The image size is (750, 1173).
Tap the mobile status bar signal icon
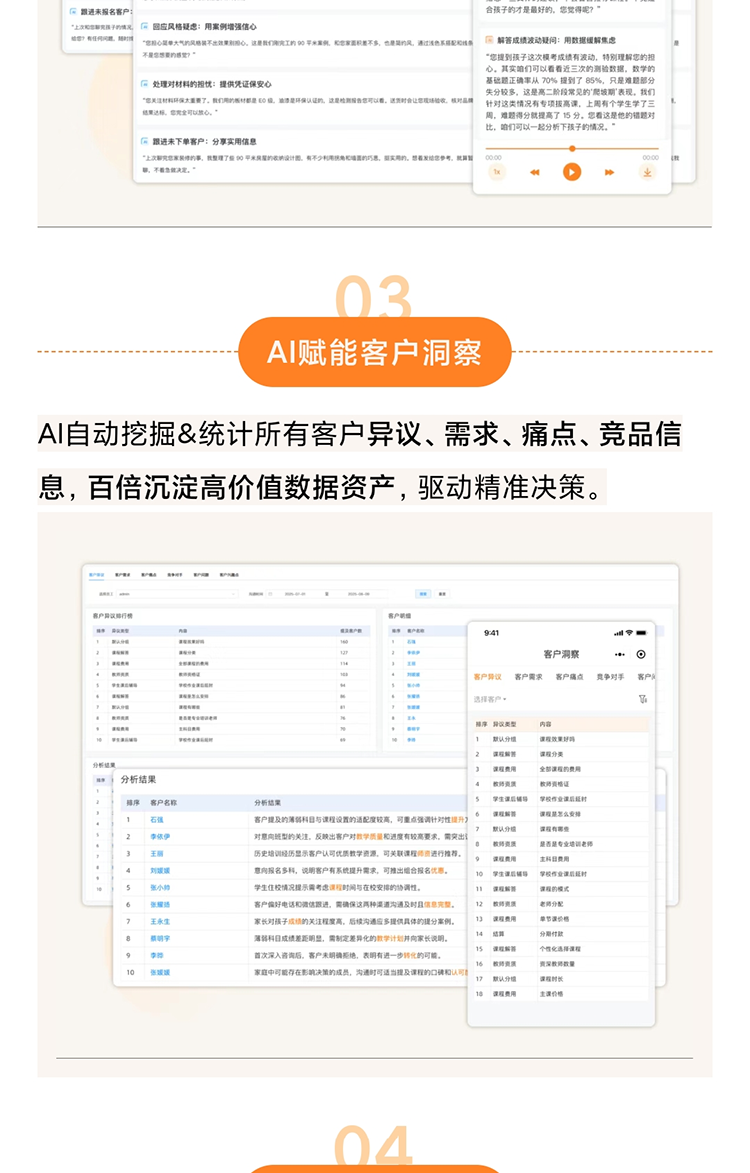(x=618, y=633)
